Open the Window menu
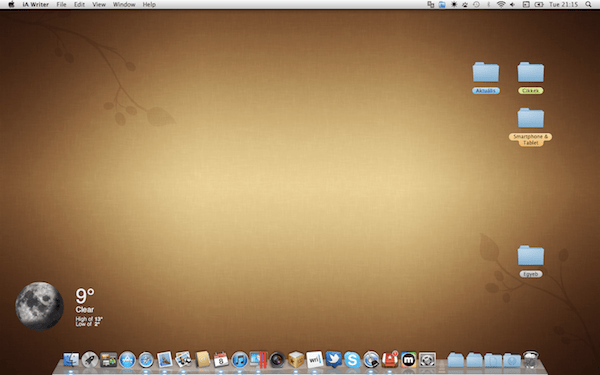600x375 pixels. 124,5
